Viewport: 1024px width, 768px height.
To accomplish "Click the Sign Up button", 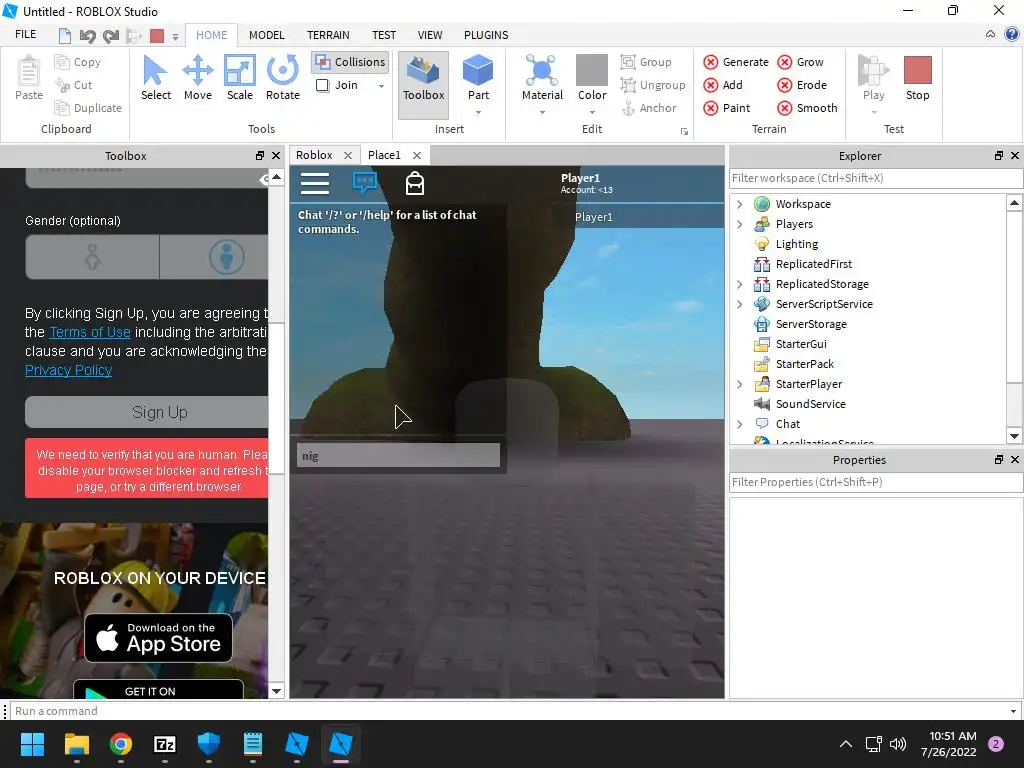I will (x=147, y=413).
